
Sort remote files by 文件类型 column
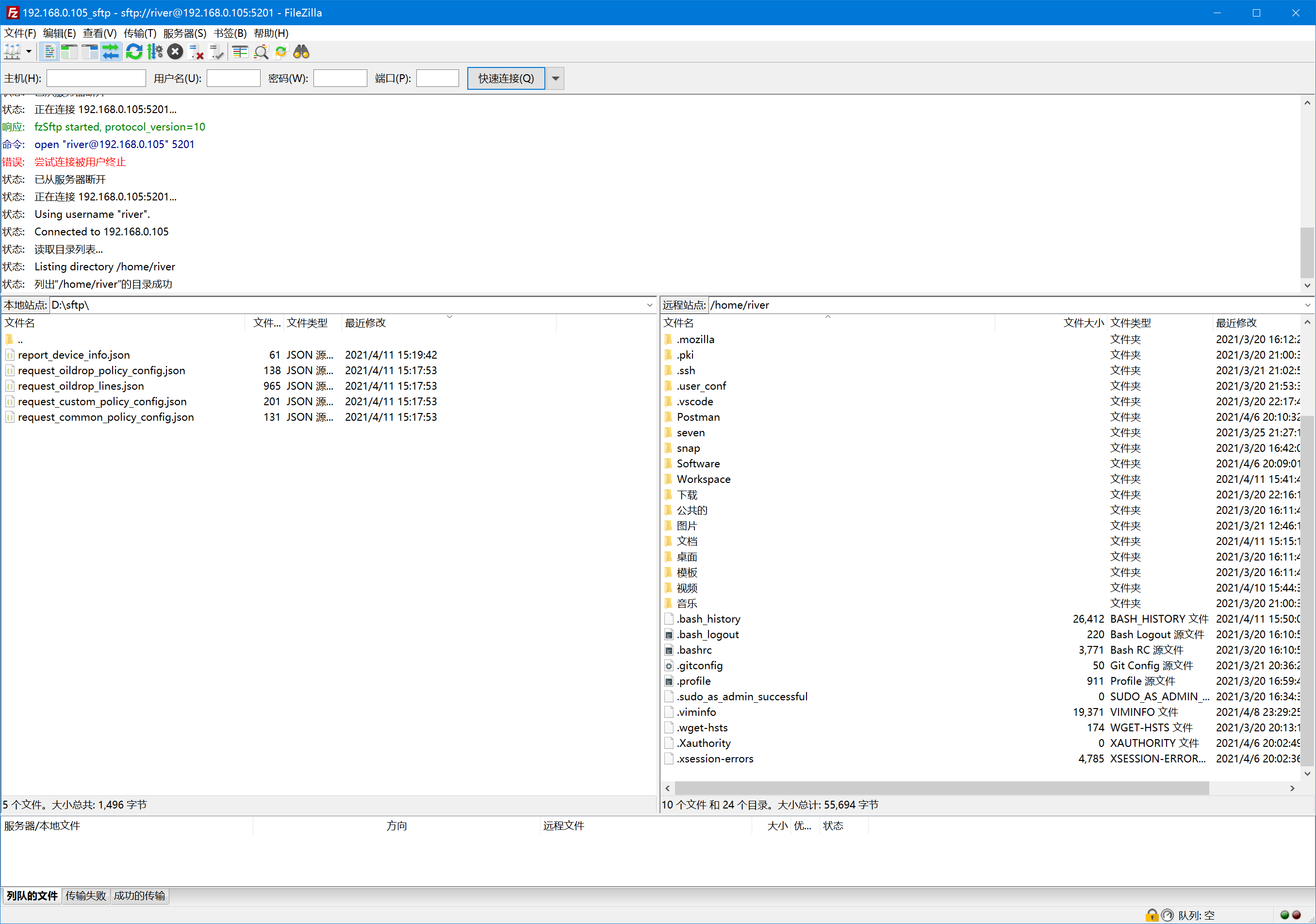point(1160,323)
